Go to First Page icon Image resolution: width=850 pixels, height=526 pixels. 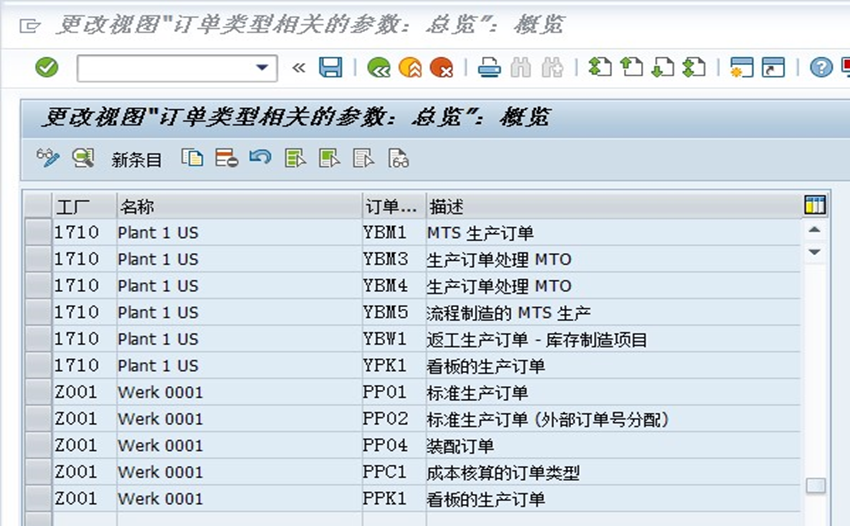click(600, 68)
